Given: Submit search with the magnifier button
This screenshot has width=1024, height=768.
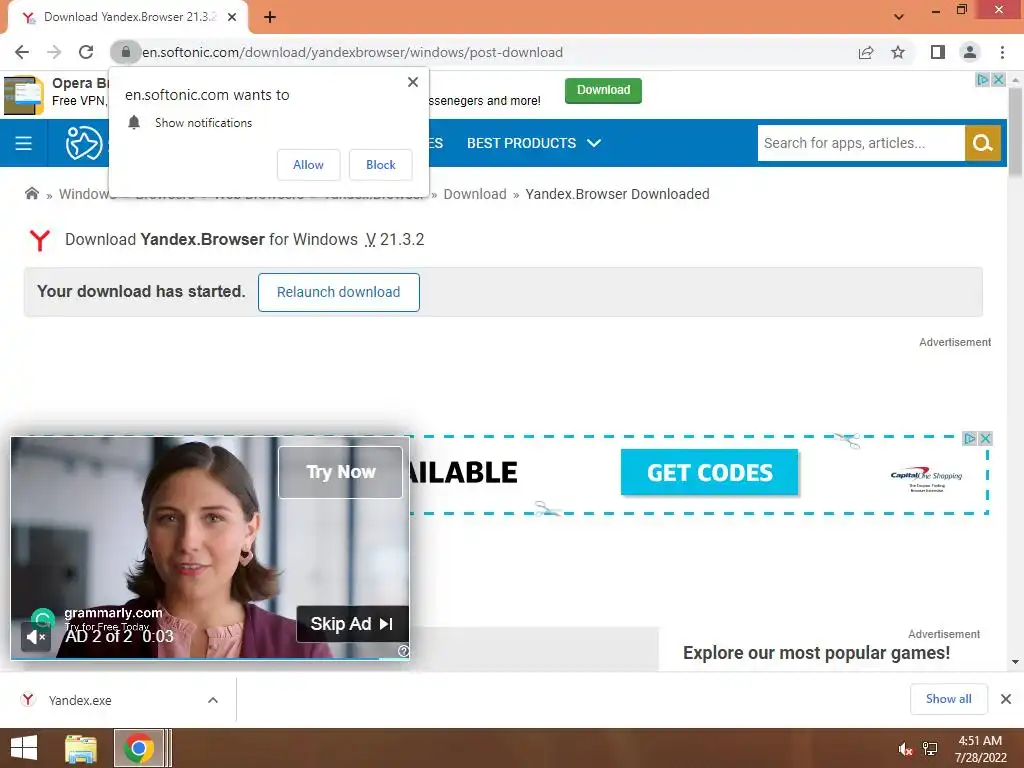Looking at the screenshot, I should (982, 143).
